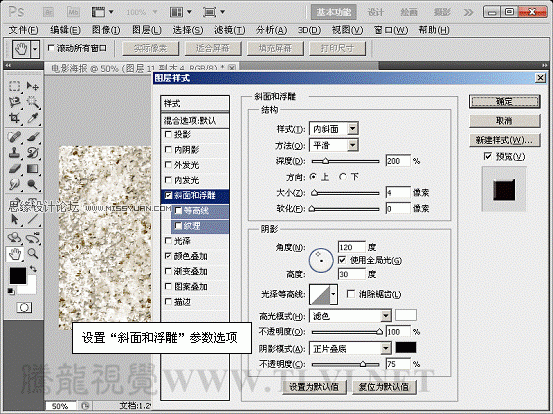The image size is (553, 414).
Task: Enable the 内阴影 inner shadow checkbox
Action: point(168,150)
